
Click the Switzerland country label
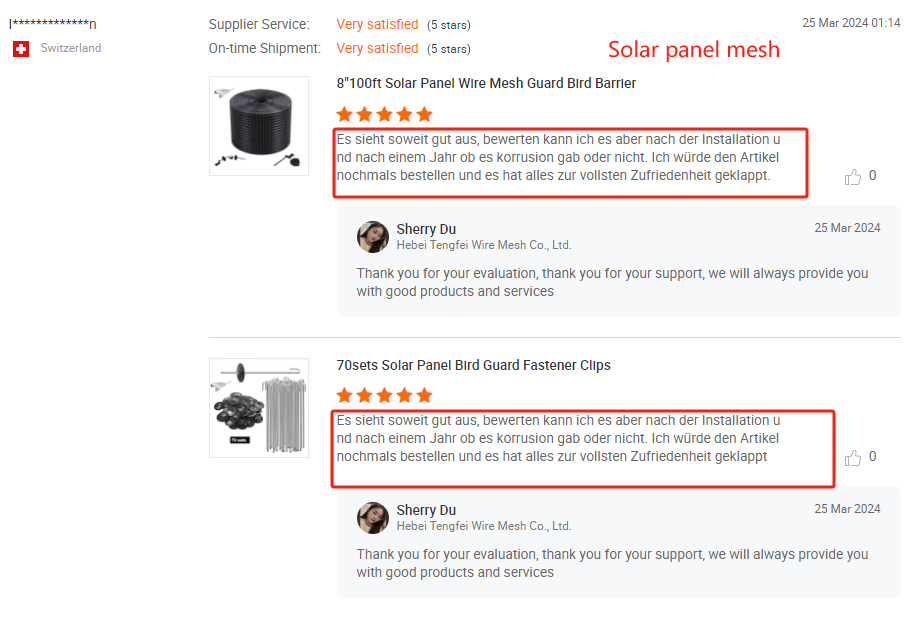tap(71, 48)
